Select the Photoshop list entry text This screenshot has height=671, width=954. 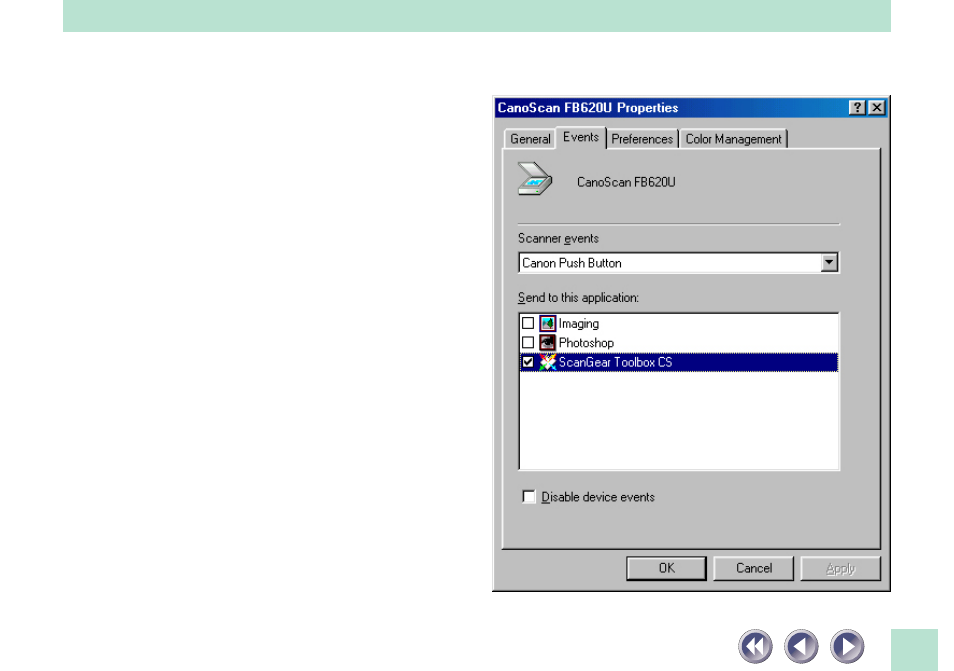coord(586,342)
